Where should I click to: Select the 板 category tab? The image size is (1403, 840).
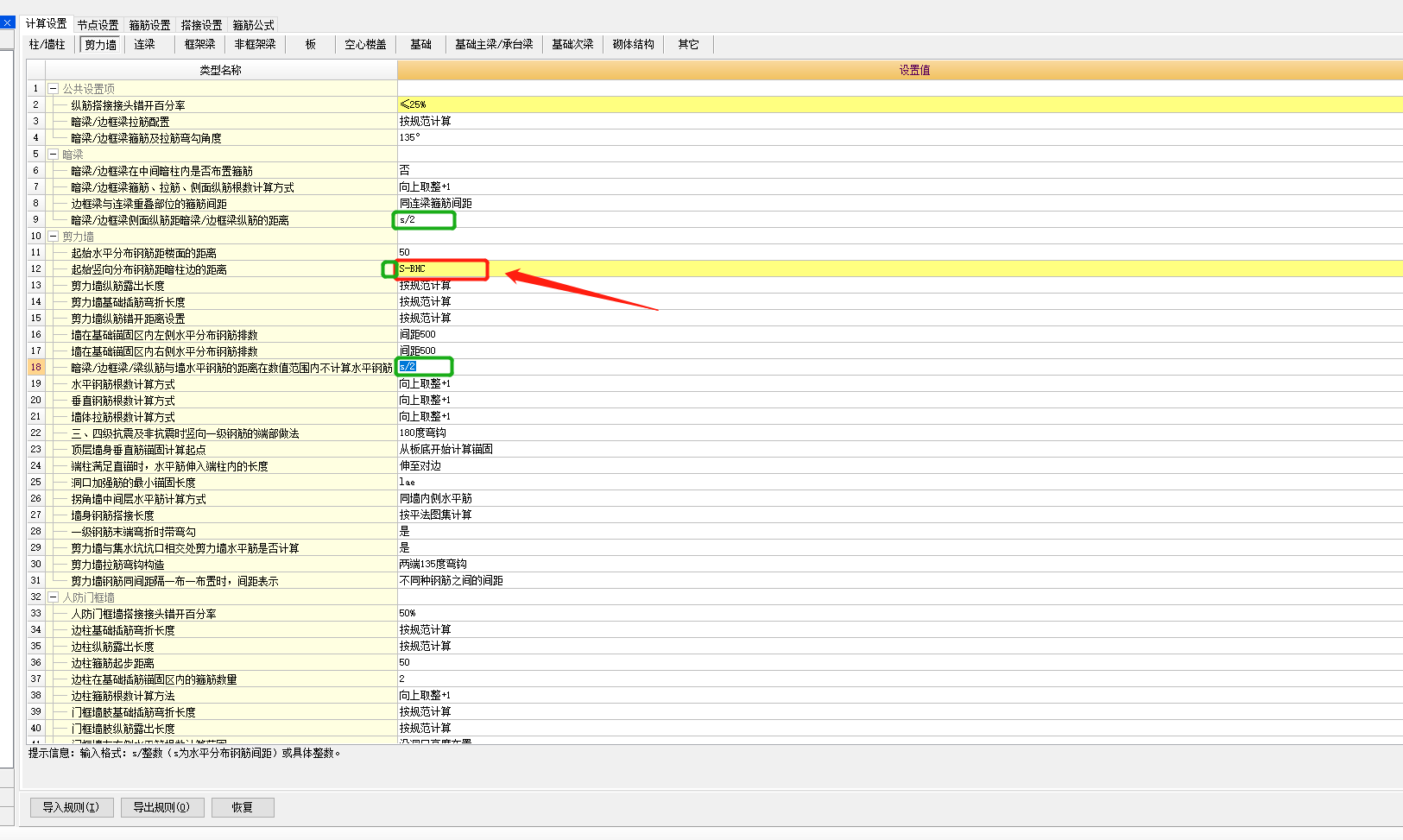310,44
